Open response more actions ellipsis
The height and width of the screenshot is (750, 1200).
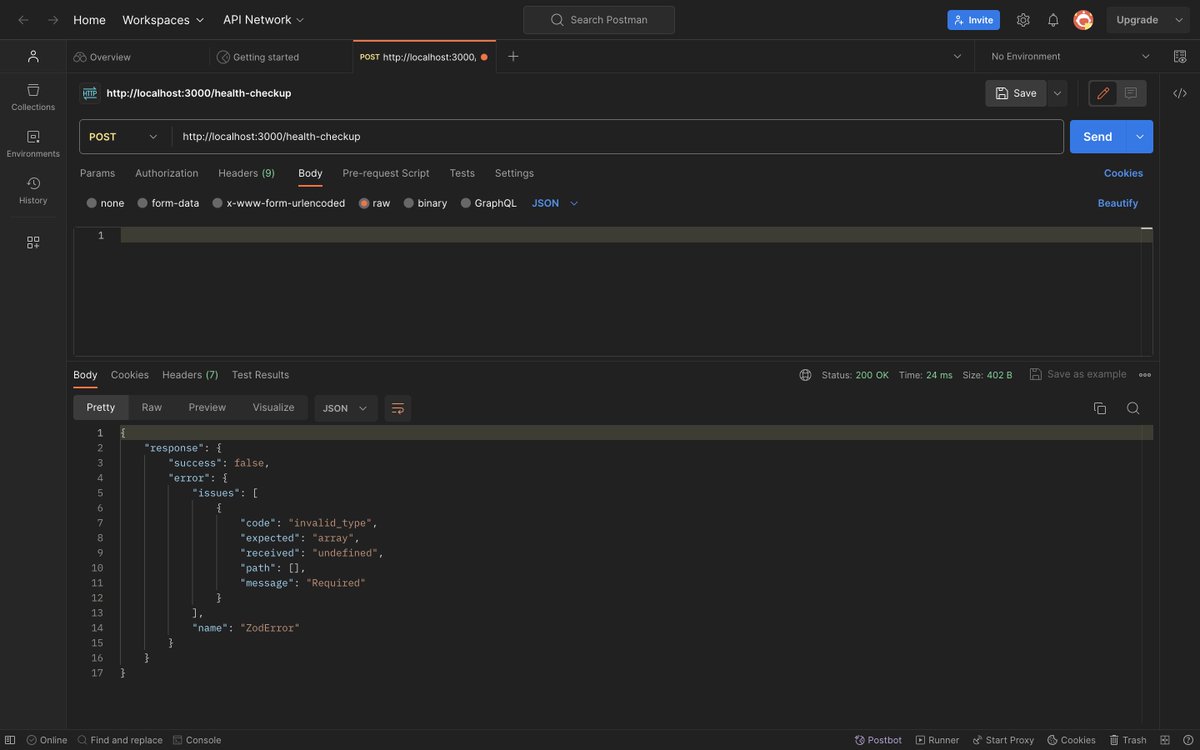point(1145,375)
